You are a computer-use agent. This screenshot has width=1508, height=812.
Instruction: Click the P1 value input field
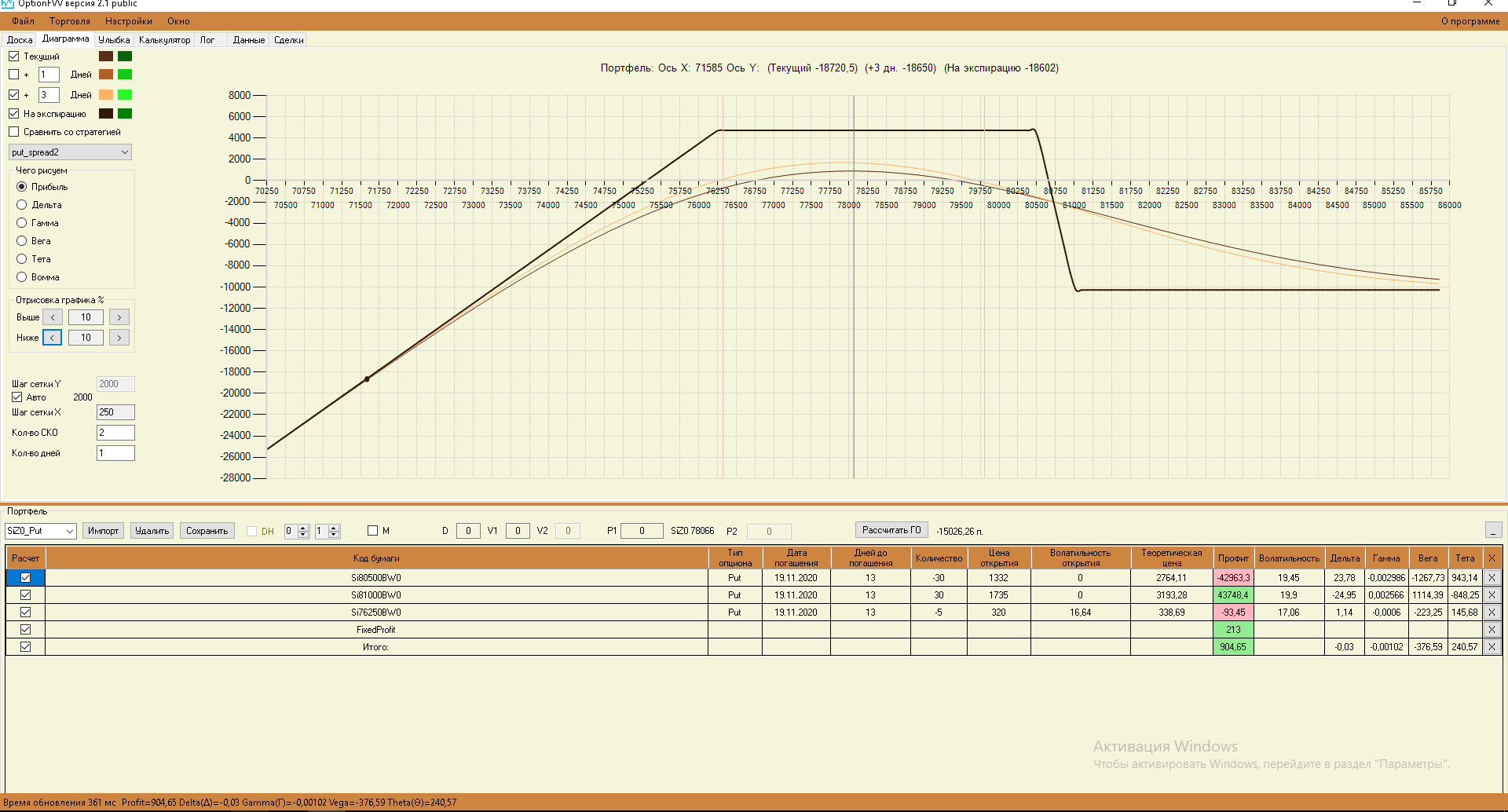point(642,531)
